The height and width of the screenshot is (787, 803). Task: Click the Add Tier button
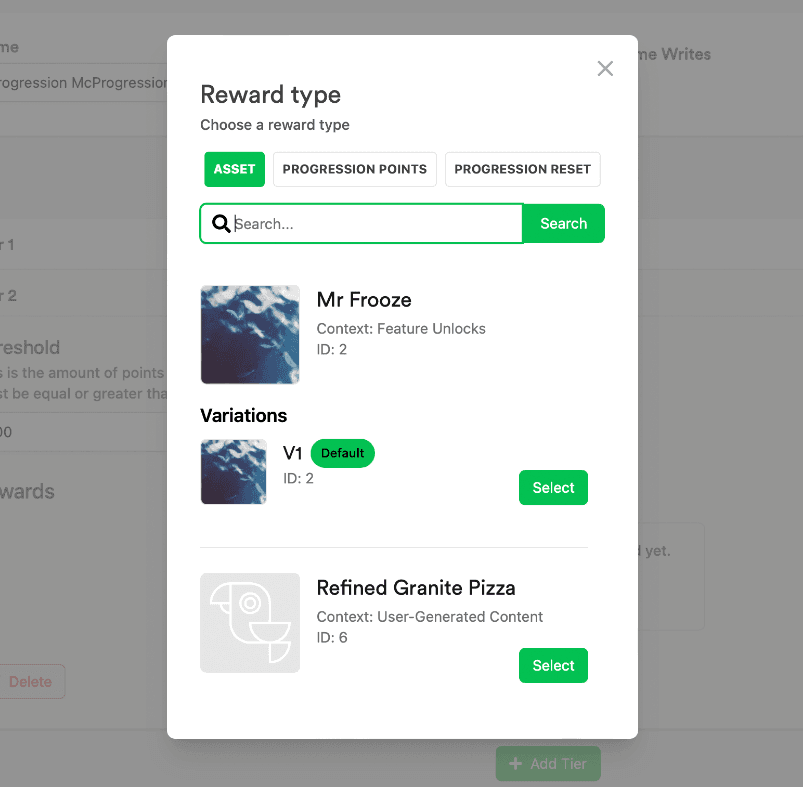tap(548, 763)
